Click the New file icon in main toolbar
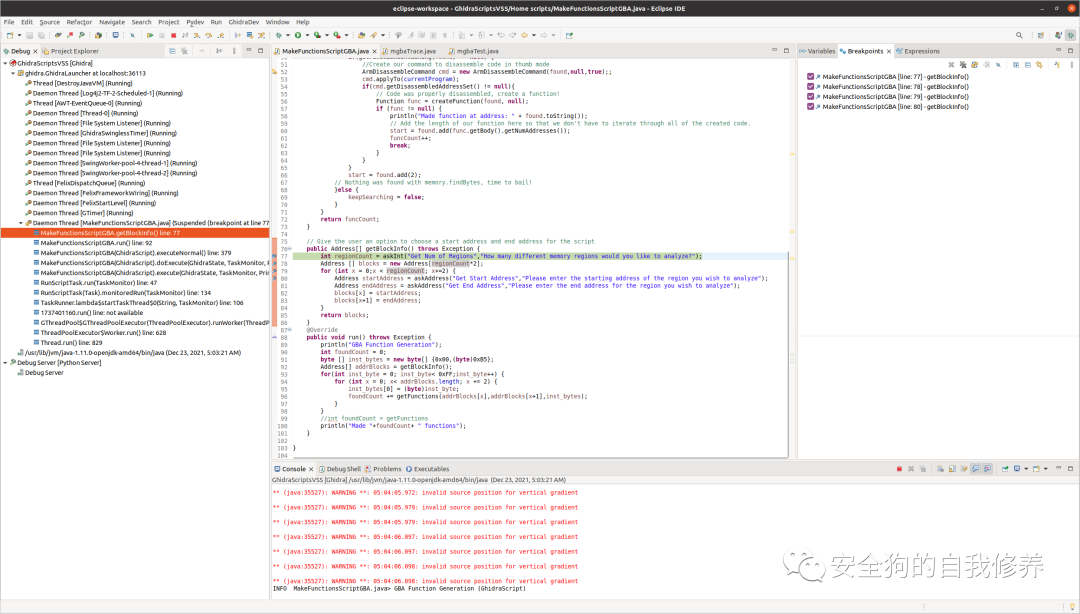Viewport: 1080px width, 614px height. pyautogui.click(x=10, y=35)
